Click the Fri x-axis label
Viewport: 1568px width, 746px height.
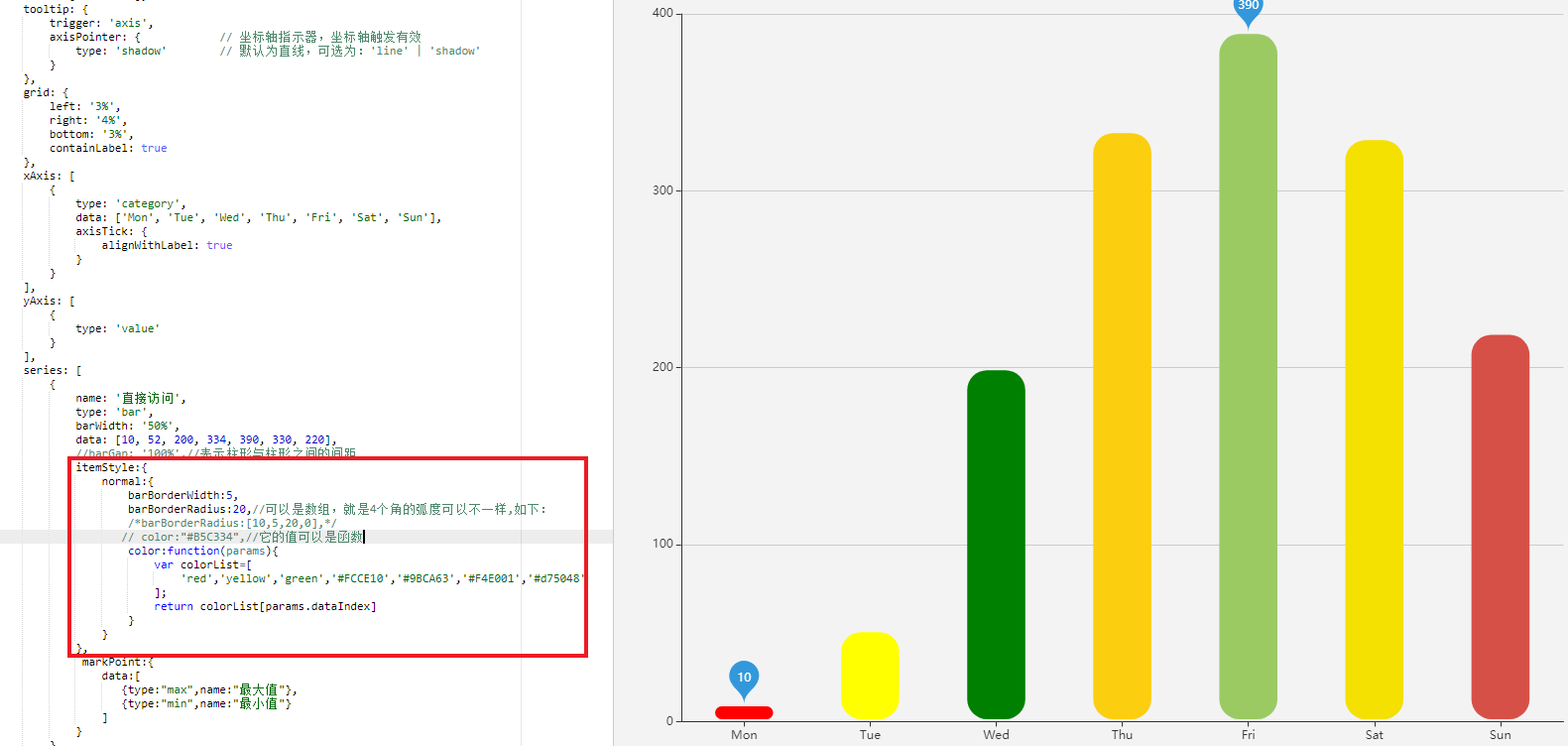[1248, 735]
